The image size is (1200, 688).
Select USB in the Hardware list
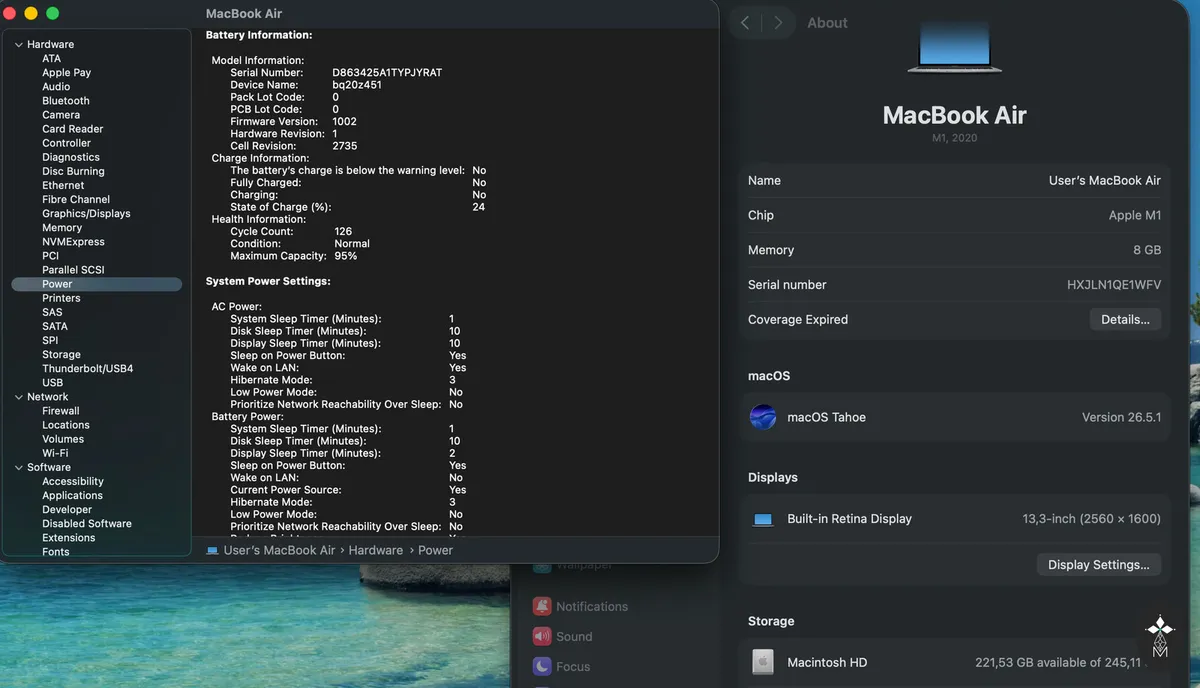tap(52, 382)
